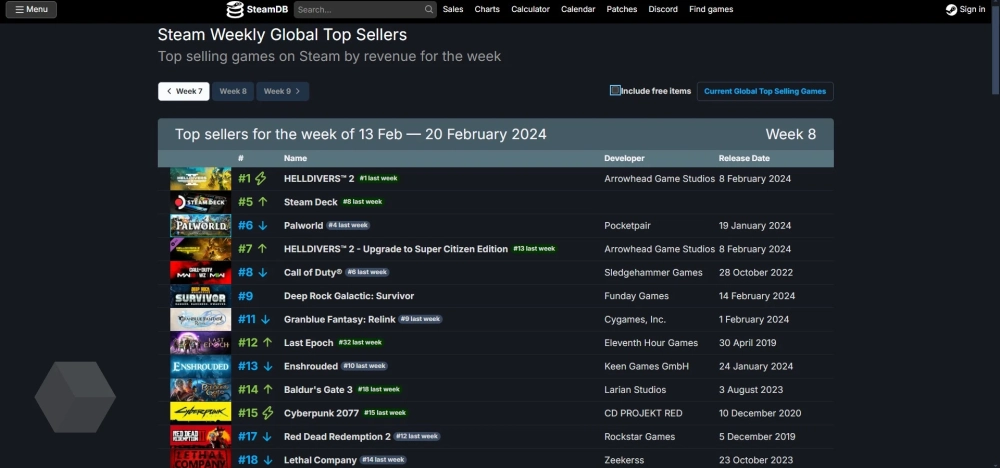Click the SteamDB logo icon
Image resolution: width=1000 pixels, height=468 pixels.
pyautogui.click(x=235, y=10)
